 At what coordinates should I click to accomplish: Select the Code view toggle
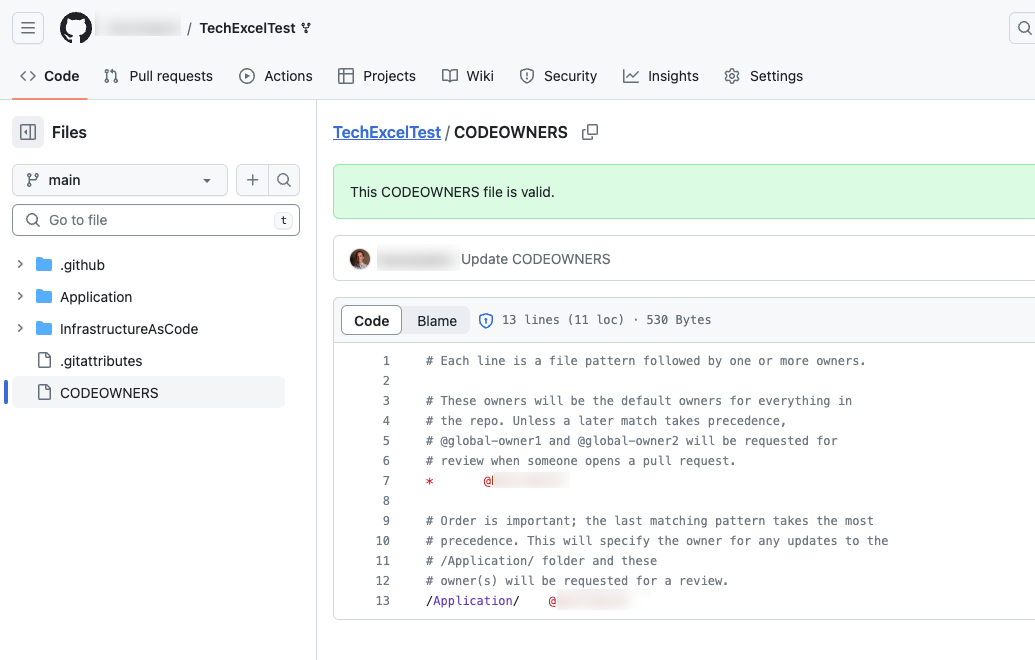click(x=372, y=320)
